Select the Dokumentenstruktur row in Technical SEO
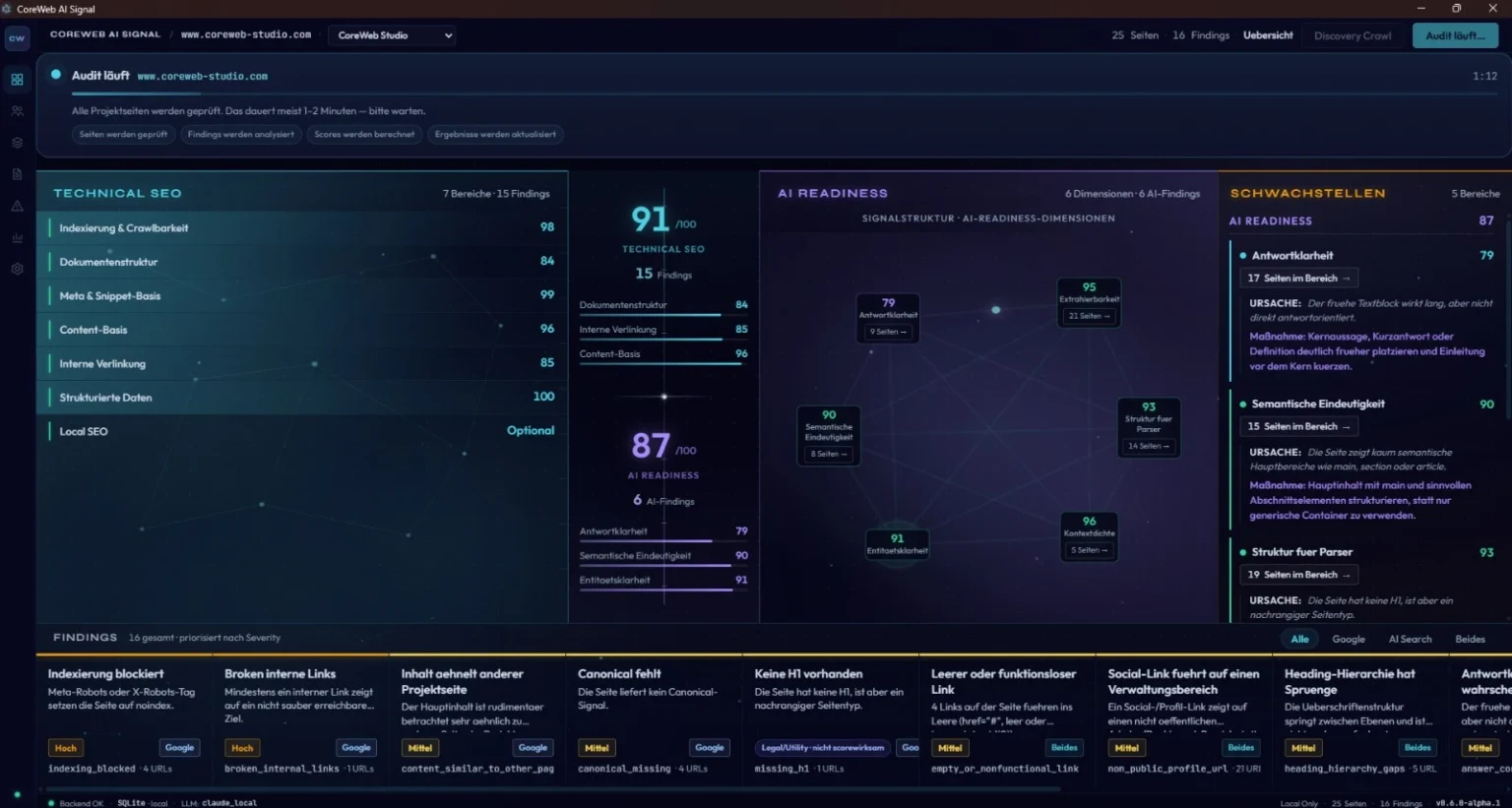 (x=303, y=262)
